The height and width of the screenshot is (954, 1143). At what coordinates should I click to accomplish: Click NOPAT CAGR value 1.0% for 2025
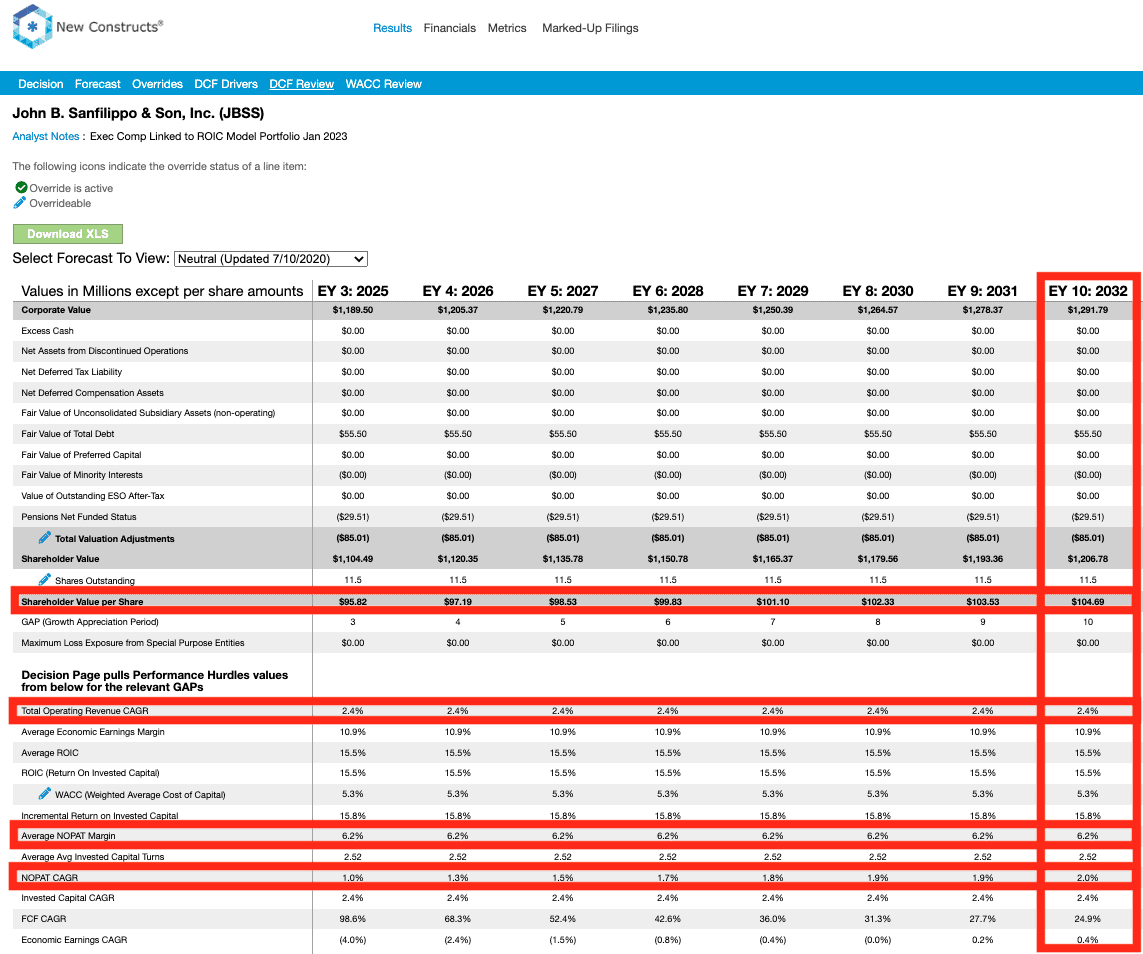[353, 877]
